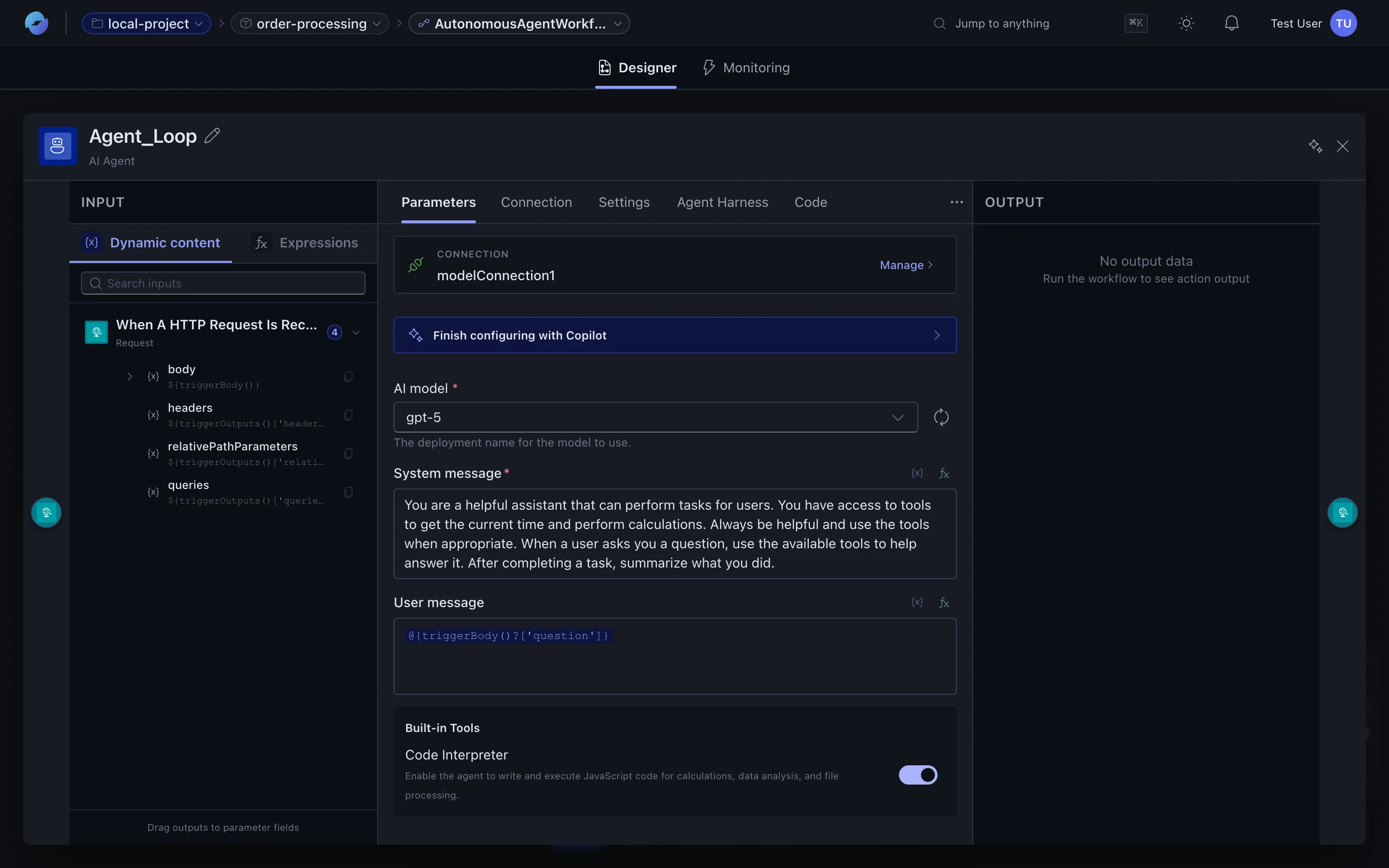Select the Dynamic content tab
Image resolution: width=1389 pixels, height=868 pixels.
click(151, 243)
